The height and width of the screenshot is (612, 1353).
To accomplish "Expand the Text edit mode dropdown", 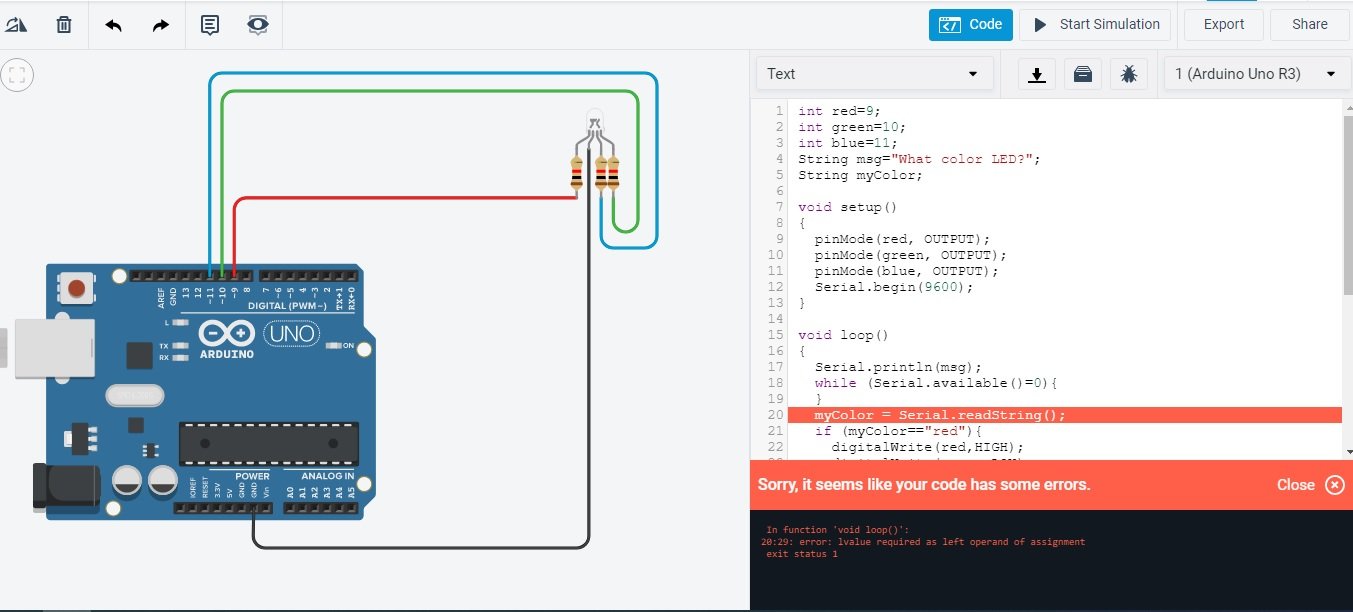I will (x=874, y=74).
